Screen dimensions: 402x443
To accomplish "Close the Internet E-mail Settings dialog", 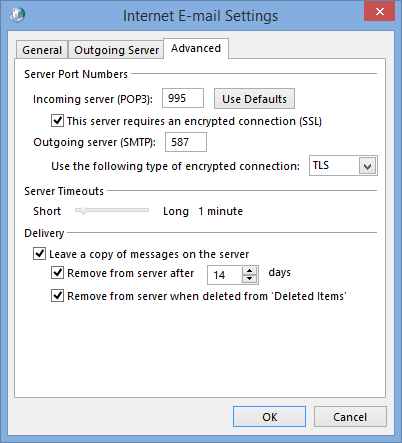I will 379,11.
